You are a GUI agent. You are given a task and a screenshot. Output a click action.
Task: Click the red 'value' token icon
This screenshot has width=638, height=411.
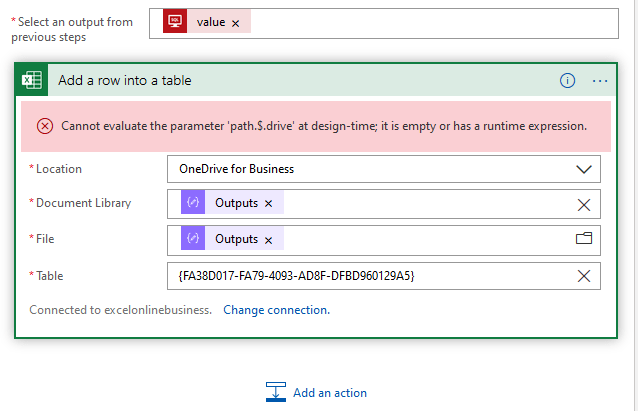pos(177,22)
